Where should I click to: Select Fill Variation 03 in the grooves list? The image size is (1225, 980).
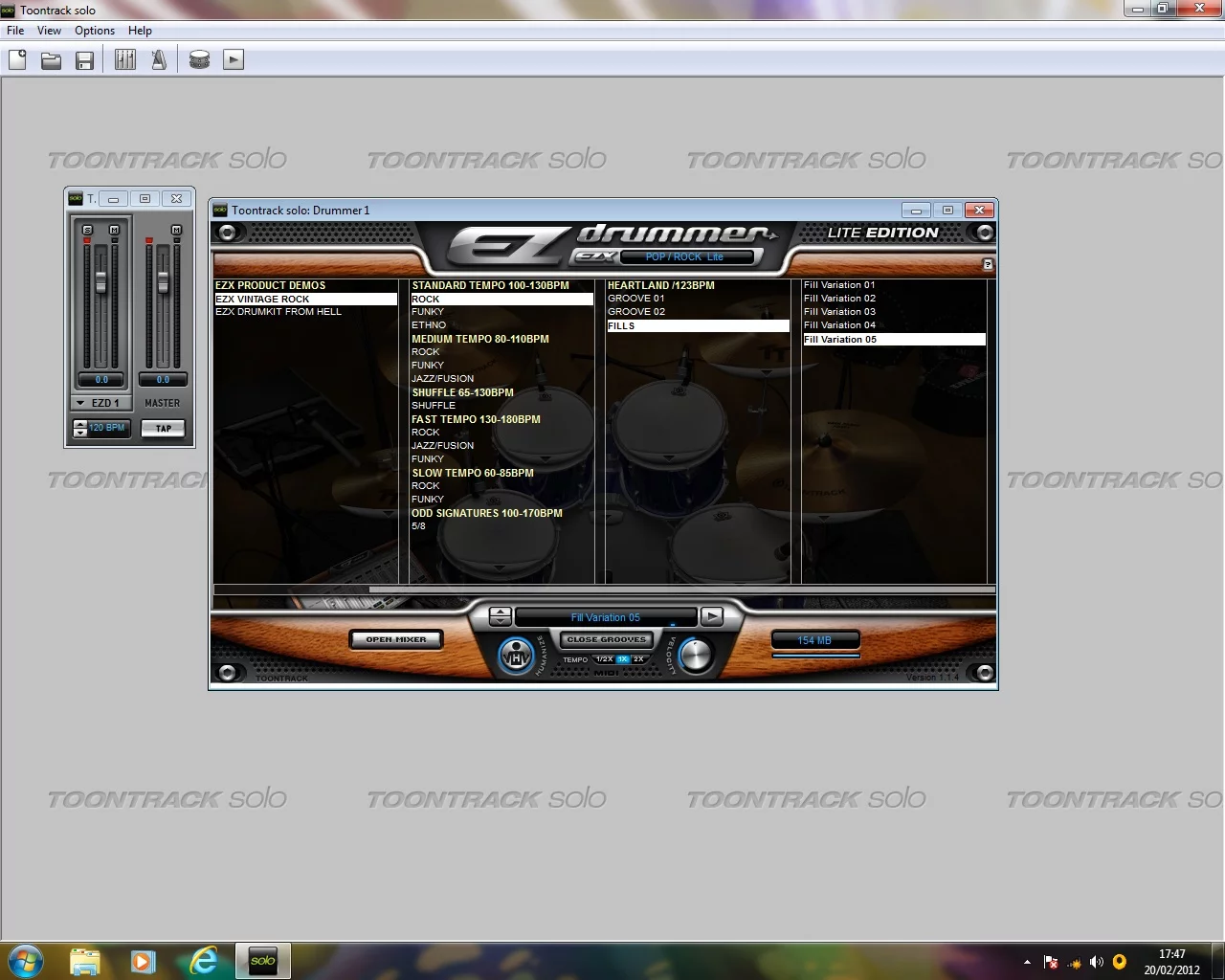[x=839, y=311]
